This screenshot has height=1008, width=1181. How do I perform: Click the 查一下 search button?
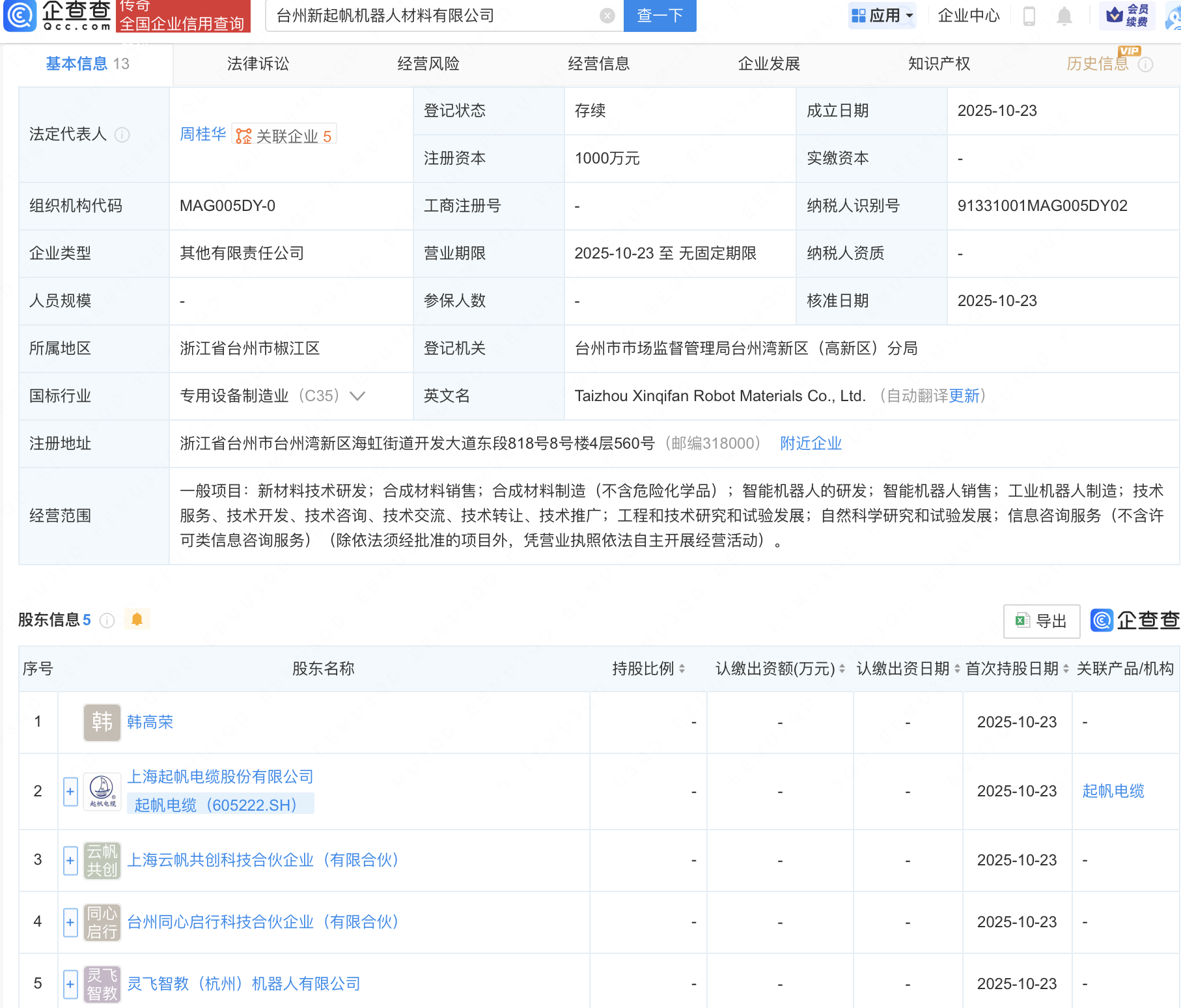click(660, 16)
